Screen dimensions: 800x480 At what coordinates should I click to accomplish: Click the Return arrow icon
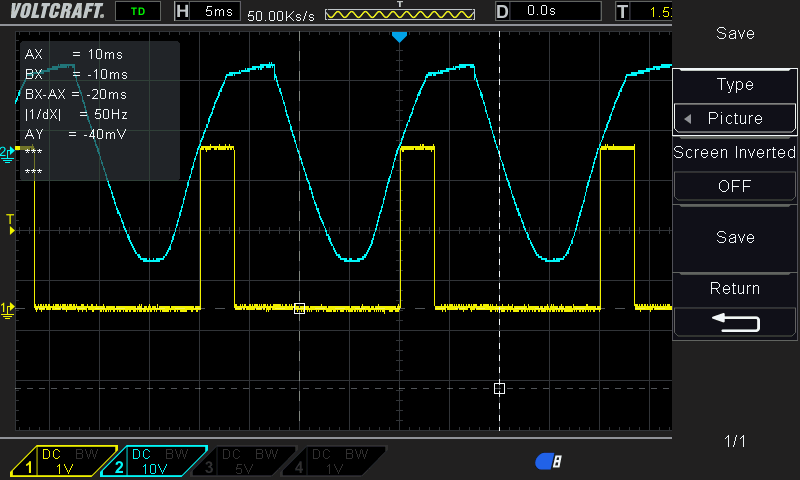735,323
